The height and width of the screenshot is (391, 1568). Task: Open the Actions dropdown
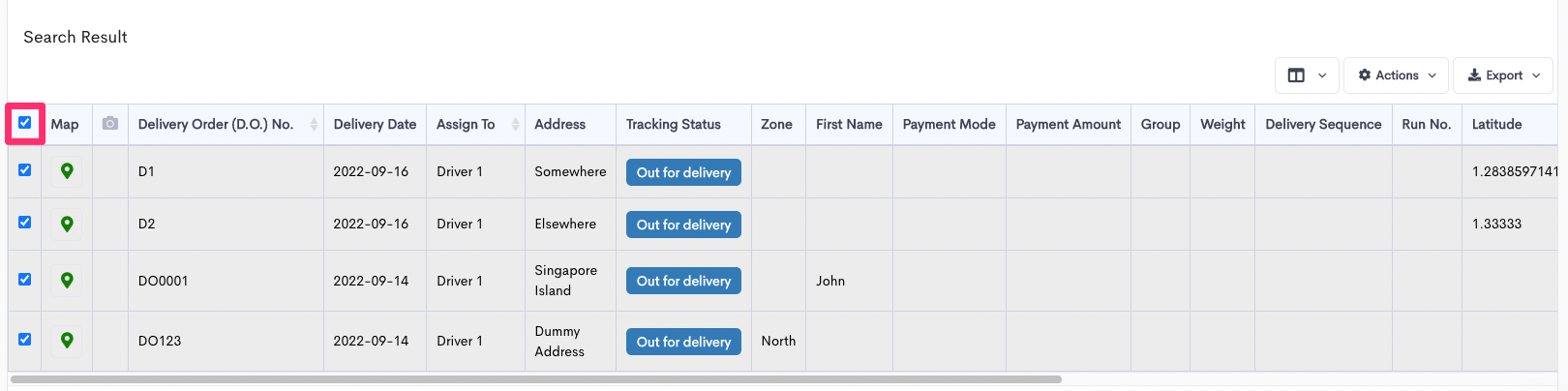1396,75
